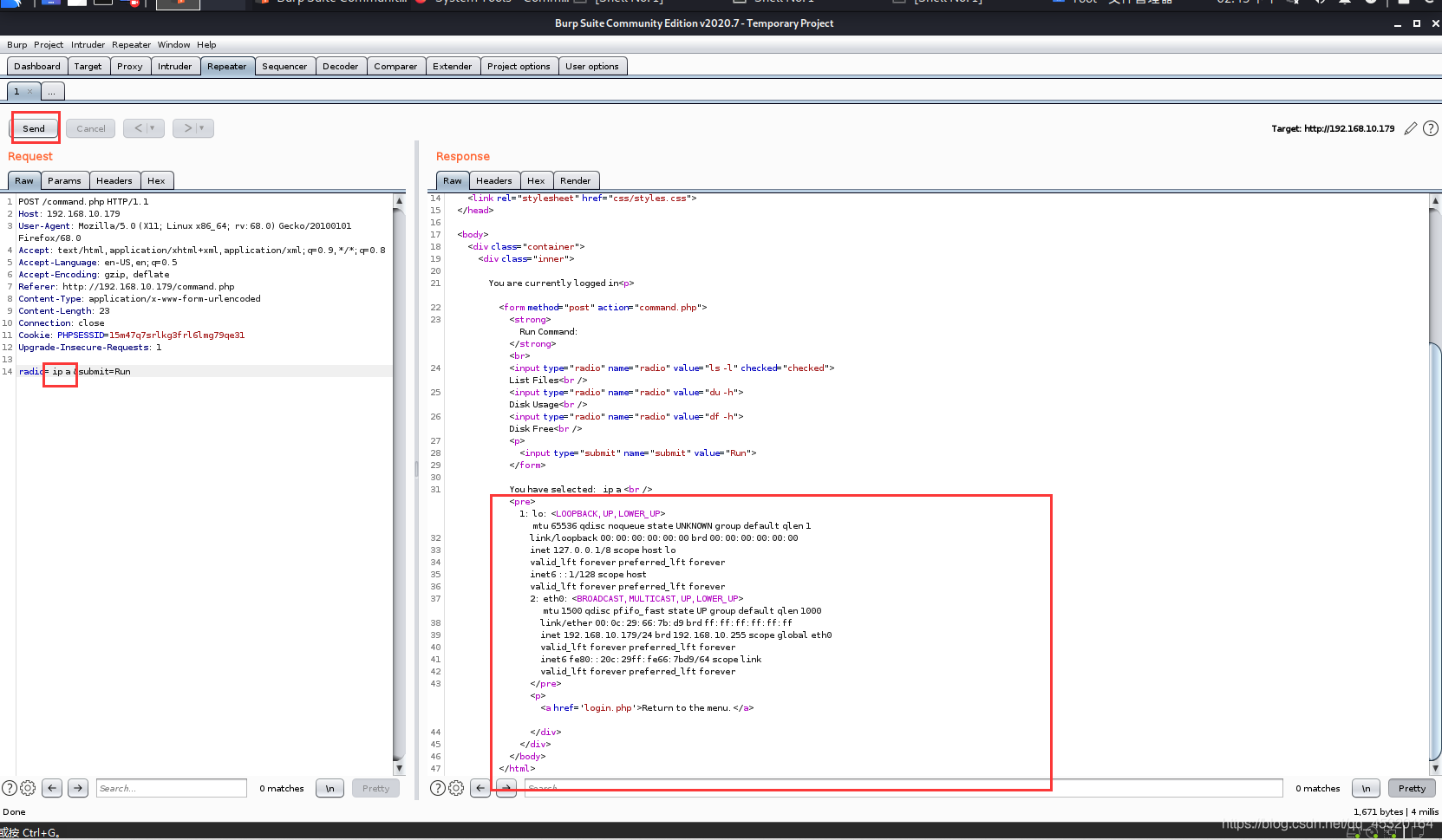Click the Cancel request button

(91, 128)
